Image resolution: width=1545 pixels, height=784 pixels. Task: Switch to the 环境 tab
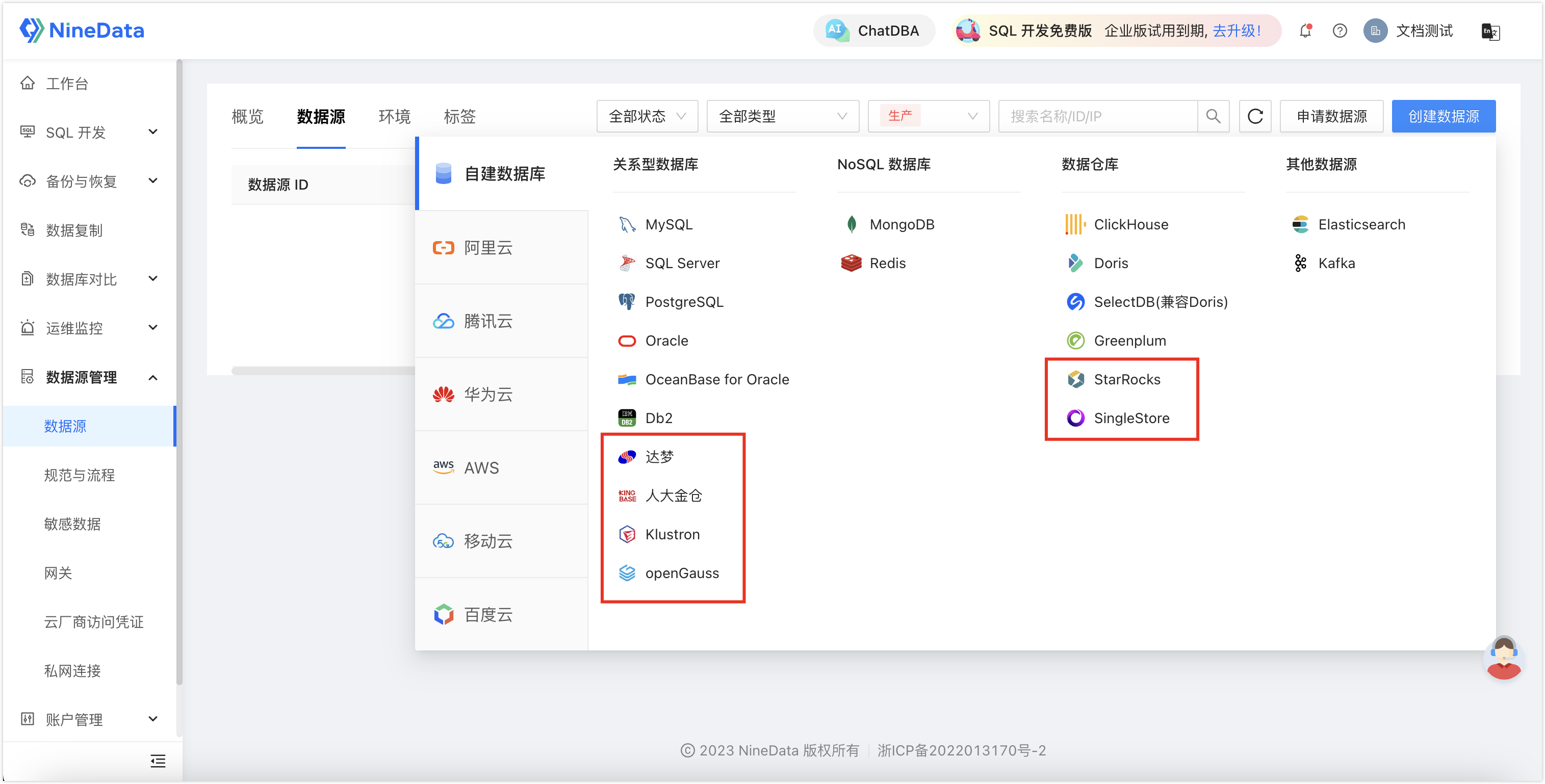(394, 116)
